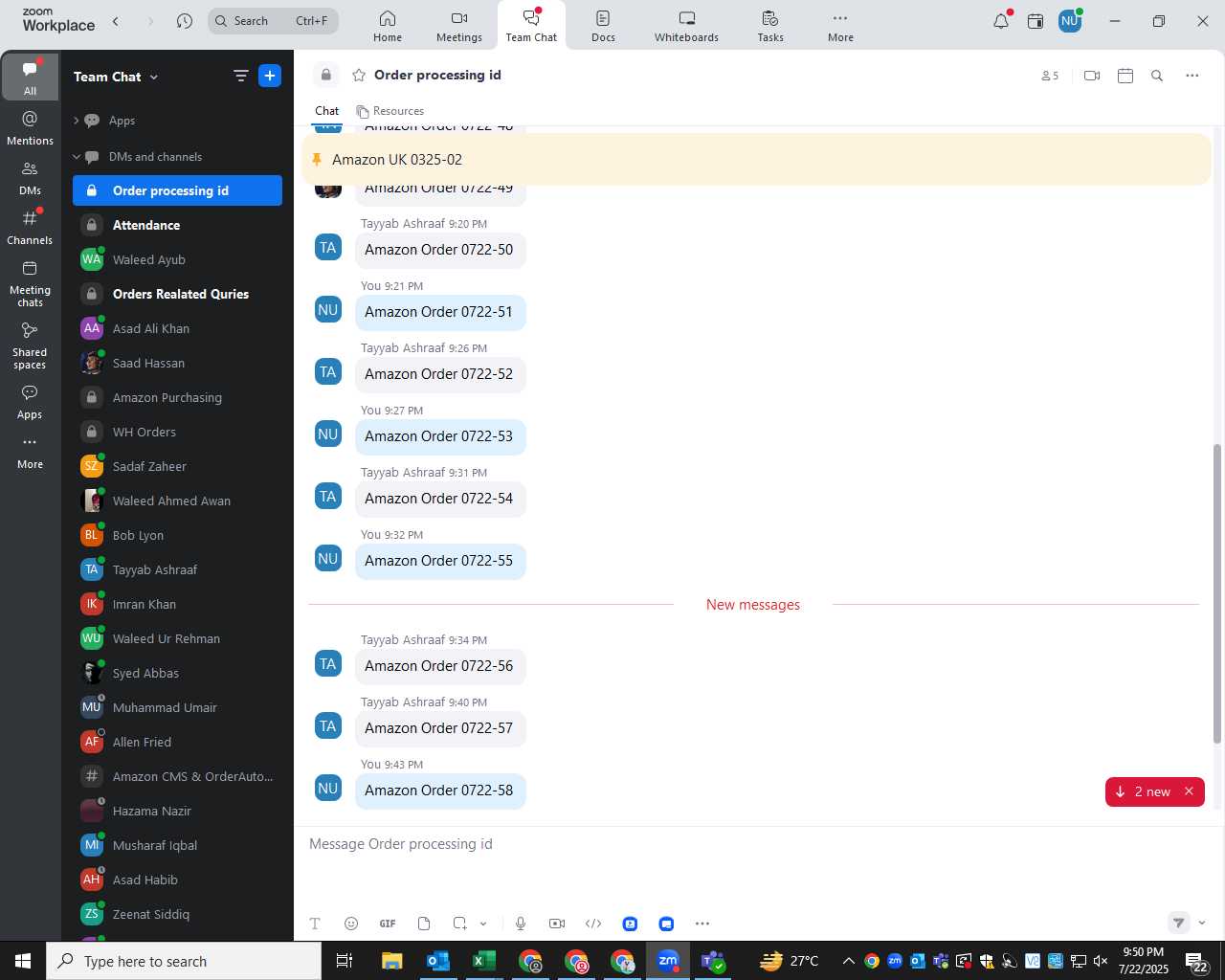Screen dimensions: 1225x980
Task: Open the emoji picker
Action: (351, 924)
